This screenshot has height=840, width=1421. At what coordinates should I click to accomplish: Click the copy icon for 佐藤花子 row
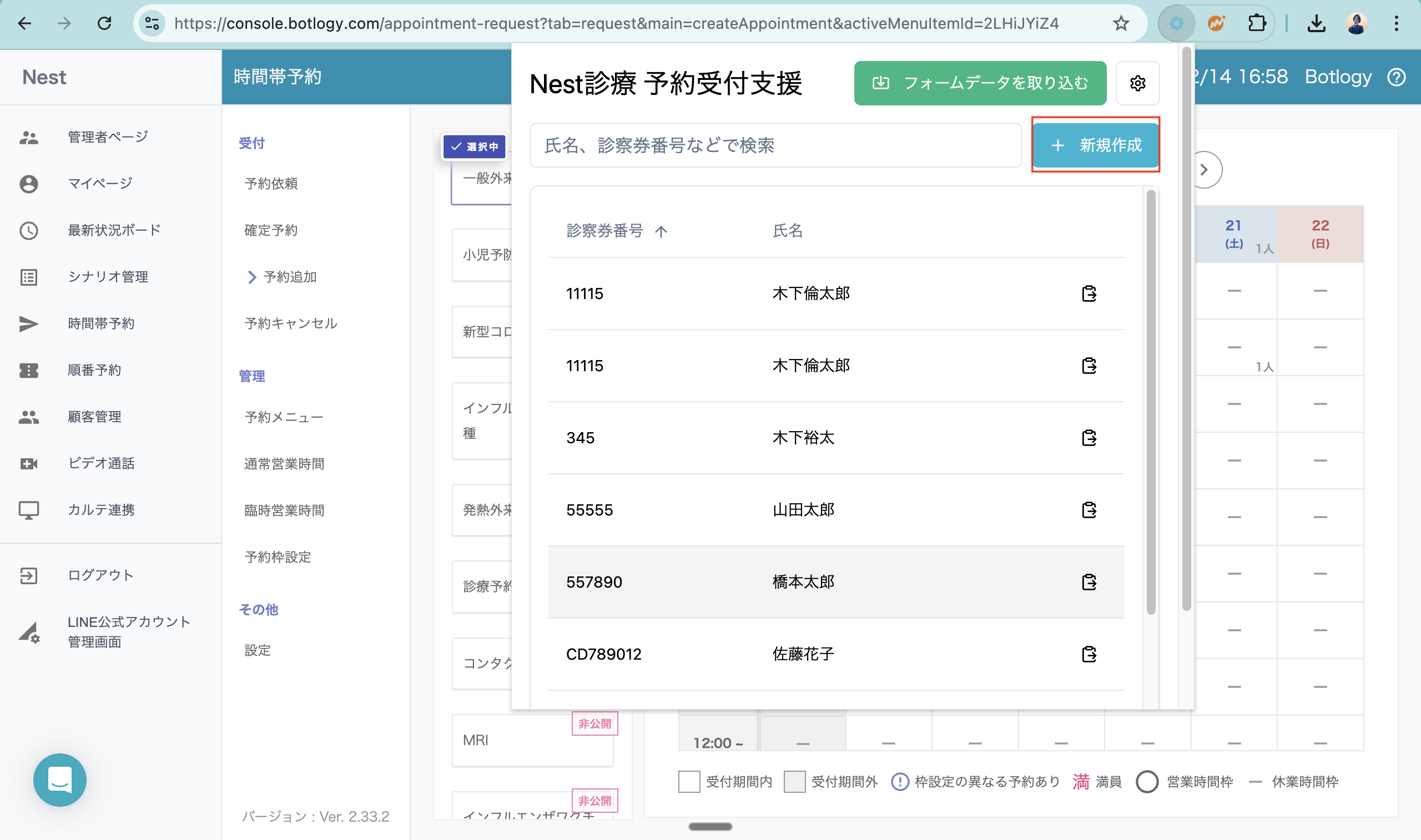point(1089,654)
